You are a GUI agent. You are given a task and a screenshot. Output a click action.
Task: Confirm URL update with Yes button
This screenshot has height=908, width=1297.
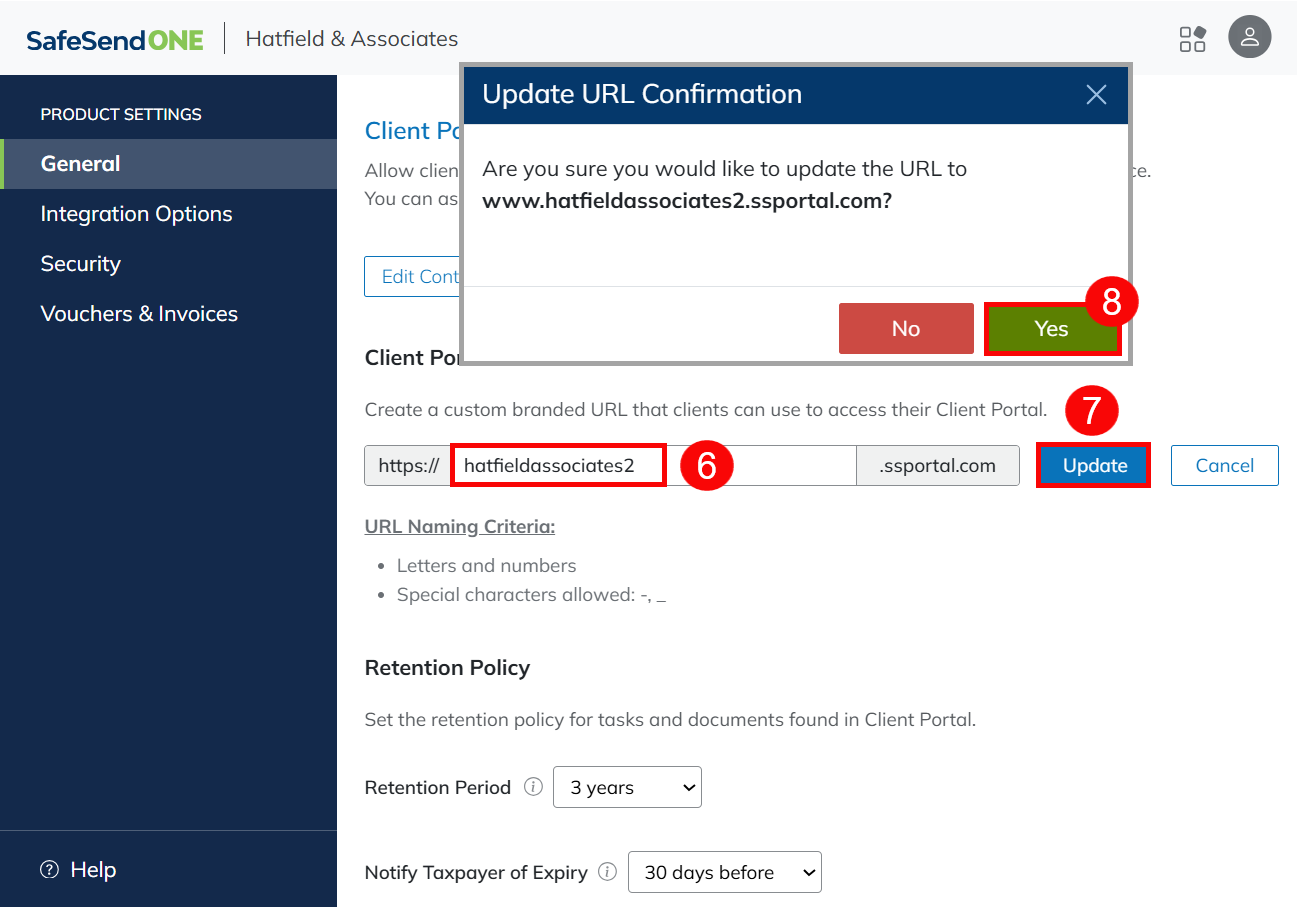[x=1051, y=329]
